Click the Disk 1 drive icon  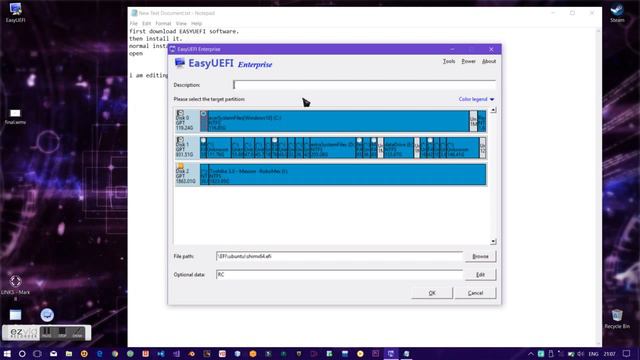click(x=180, y=140)
